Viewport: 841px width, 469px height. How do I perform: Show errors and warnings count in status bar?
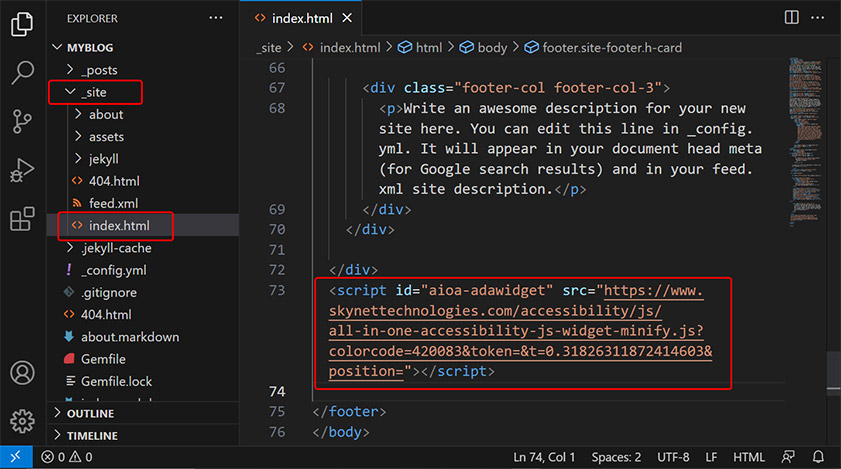(67, 457)
